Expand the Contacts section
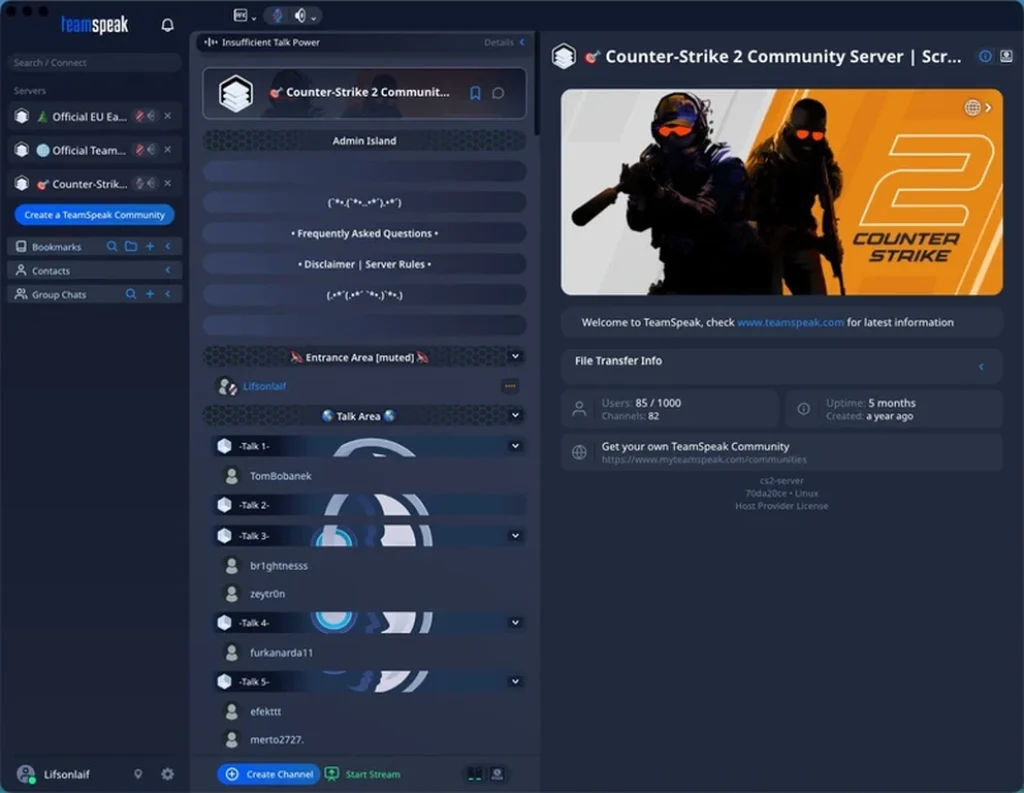The image size is (1024, 793). [168, 270]
